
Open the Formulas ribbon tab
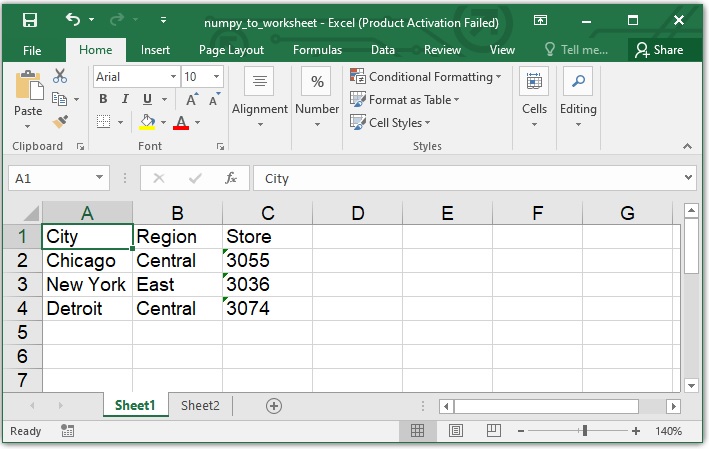click(x=317, y=50)
